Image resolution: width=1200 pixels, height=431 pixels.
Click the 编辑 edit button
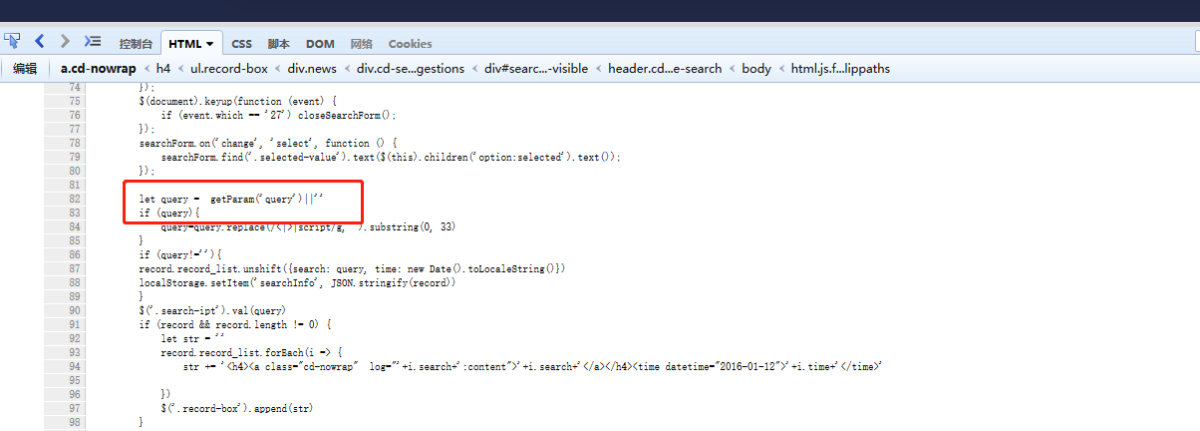click(x=25, y=69)
